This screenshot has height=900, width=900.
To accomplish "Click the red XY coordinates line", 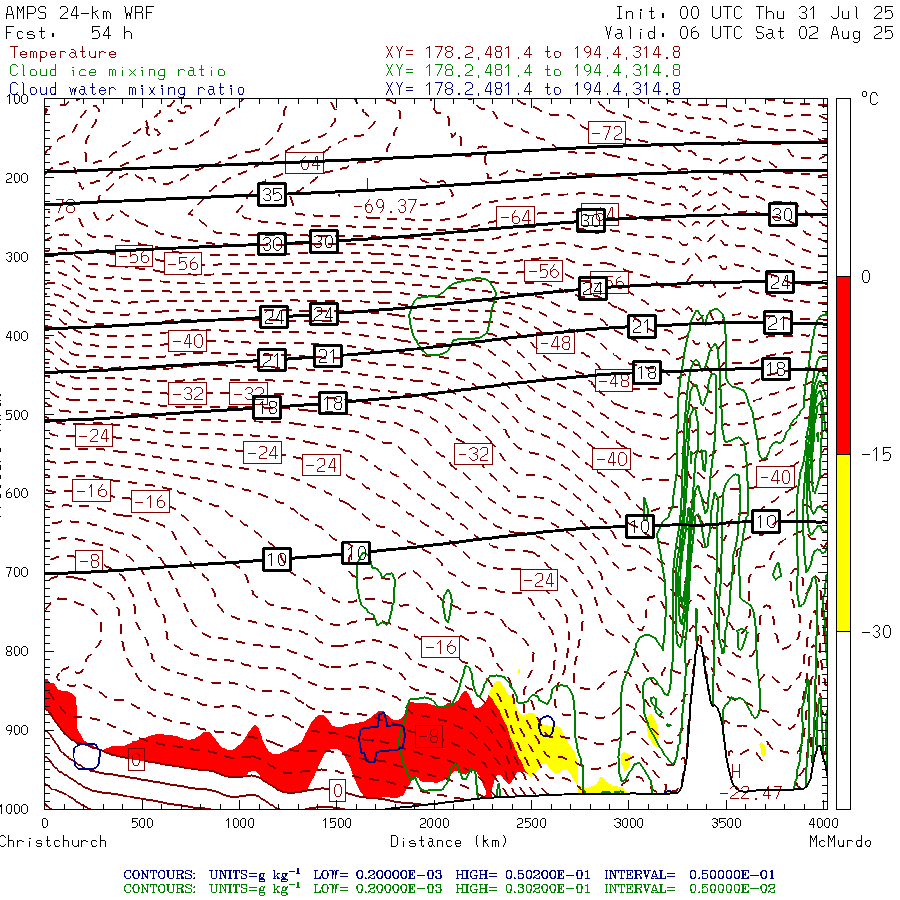I will [x=533, y=53].
